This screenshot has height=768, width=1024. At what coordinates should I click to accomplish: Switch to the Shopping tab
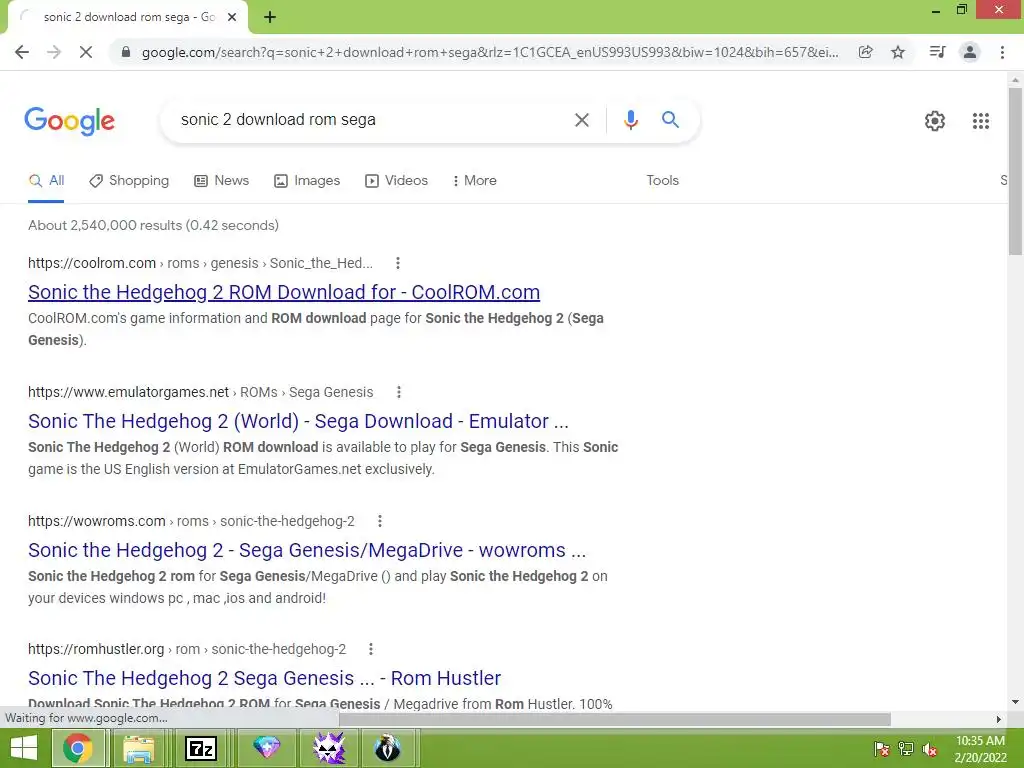pyautogui.click(x=129, y=181)
